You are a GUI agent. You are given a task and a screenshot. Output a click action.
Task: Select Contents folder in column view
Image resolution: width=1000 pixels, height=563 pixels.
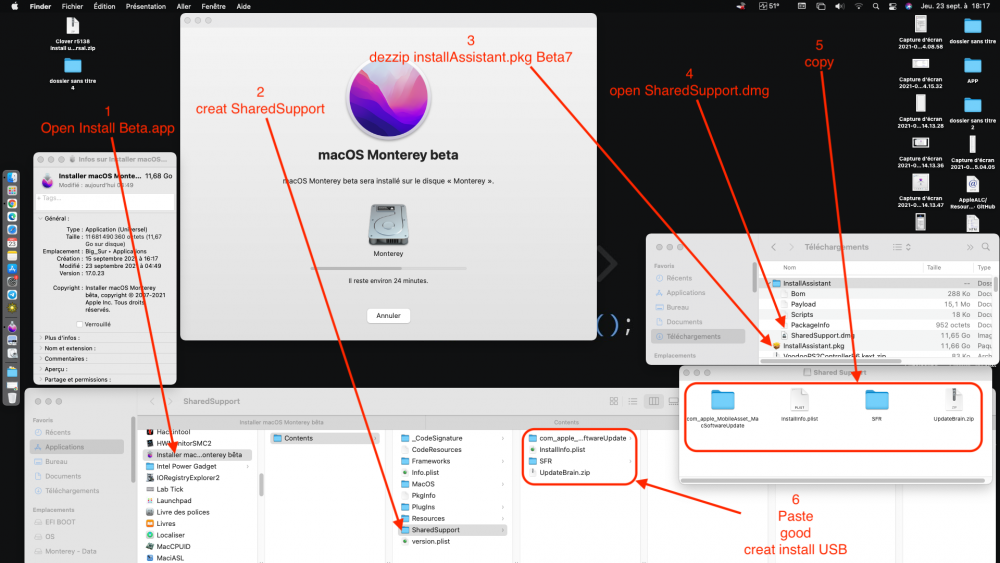click(324, 438)
